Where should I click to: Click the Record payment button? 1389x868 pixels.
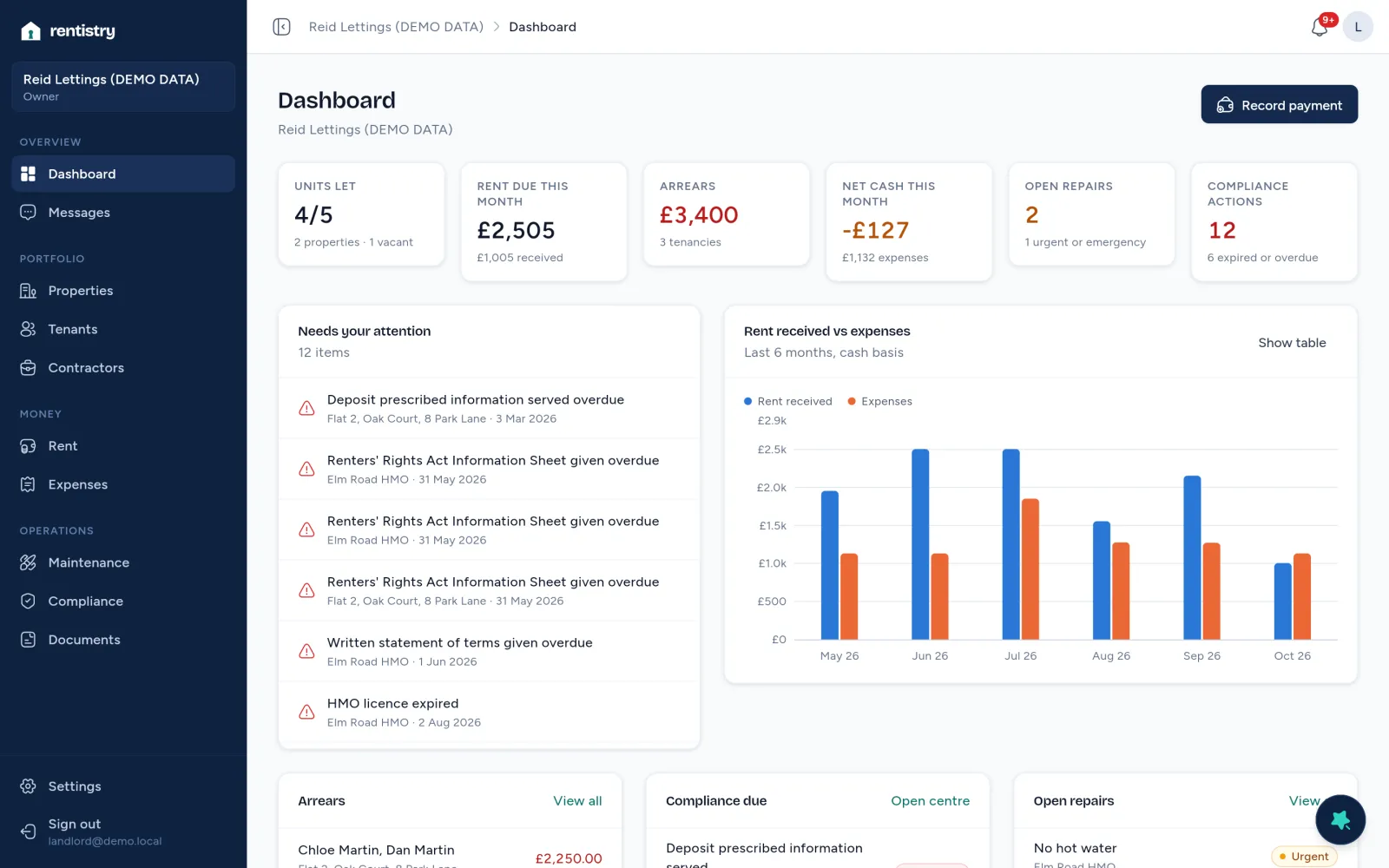point(1280,104)
